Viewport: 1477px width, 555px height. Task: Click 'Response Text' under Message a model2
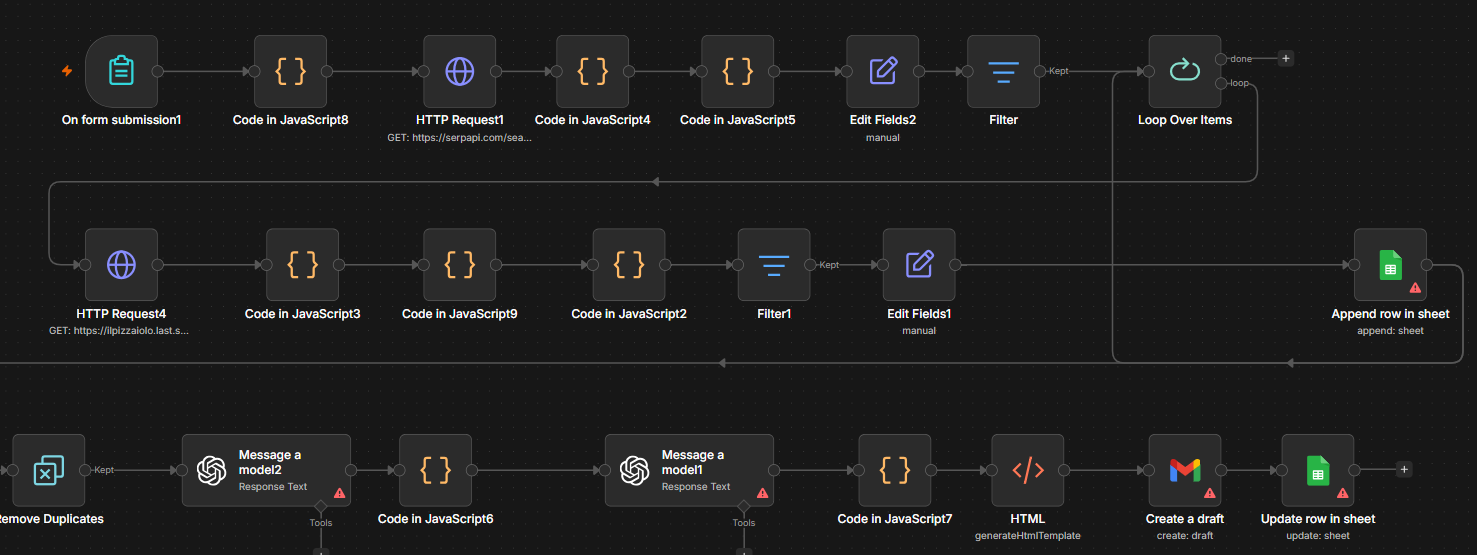pos(273,487)
